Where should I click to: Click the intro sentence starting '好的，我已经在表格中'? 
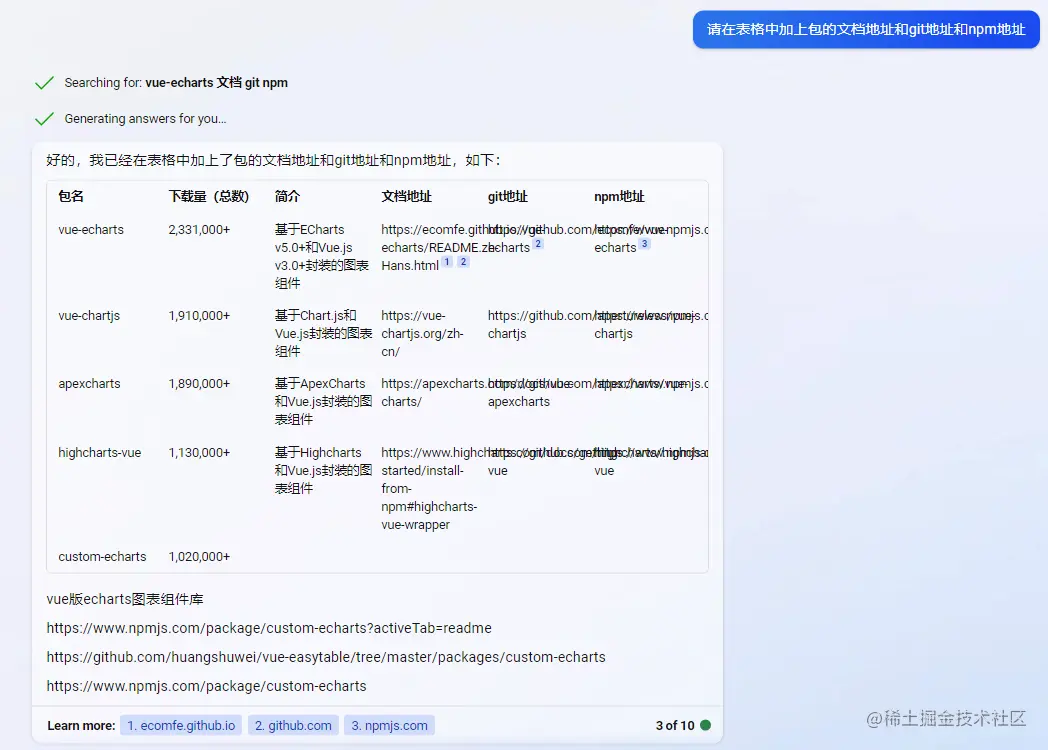[273, 160]
